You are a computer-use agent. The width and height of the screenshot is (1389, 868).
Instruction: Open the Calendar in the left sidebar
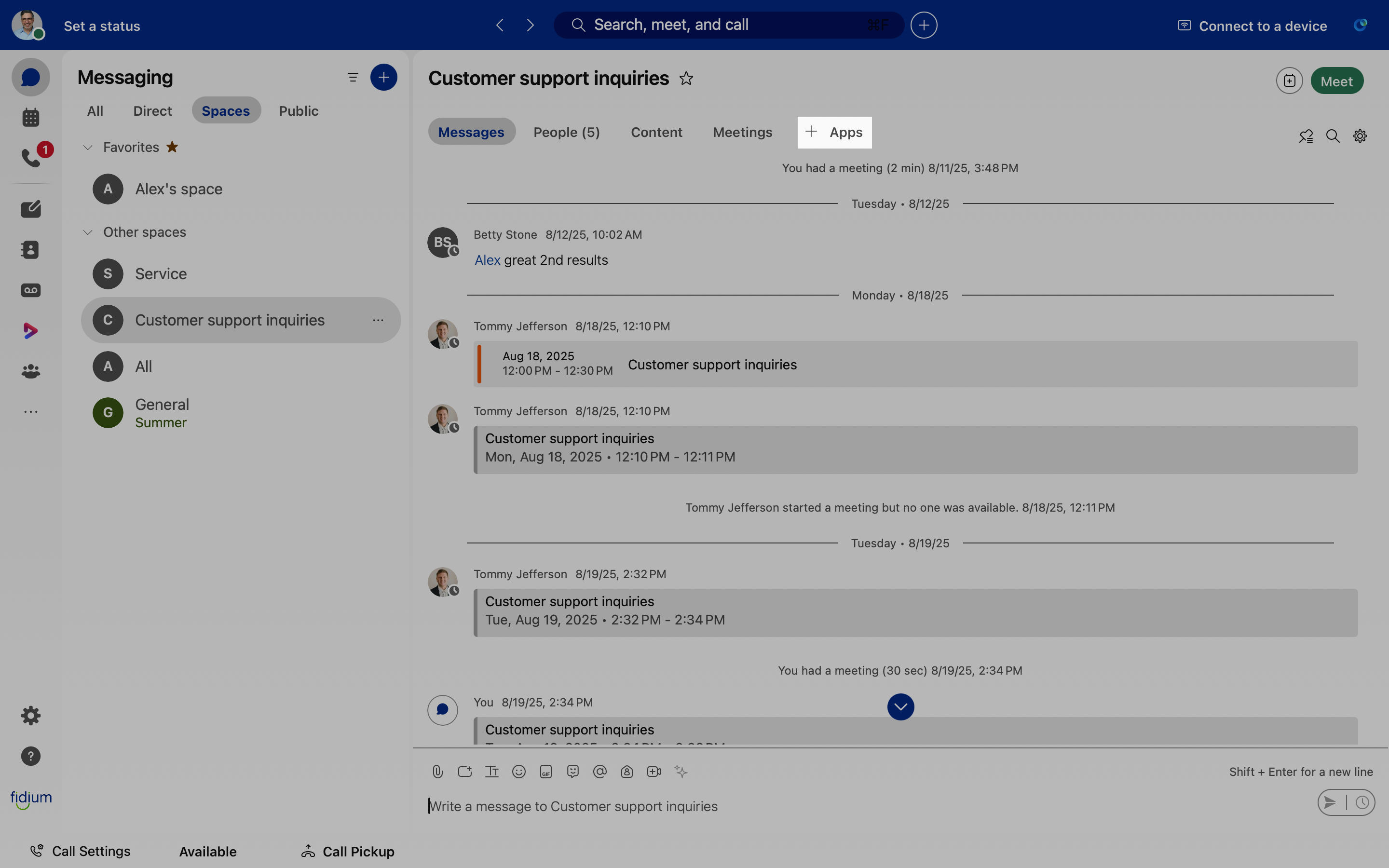tap(31, 118)
